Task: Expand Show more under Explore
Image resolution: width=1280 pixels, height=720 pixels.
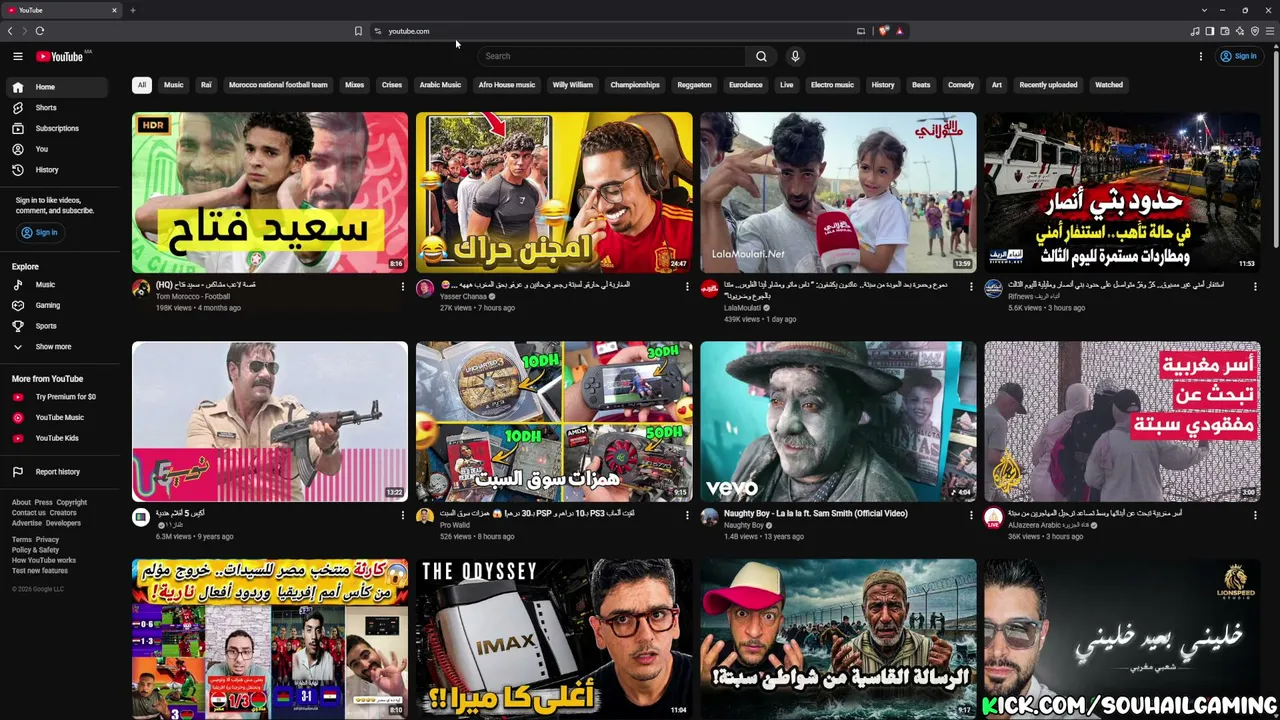Action: click(x=55, y=347)
